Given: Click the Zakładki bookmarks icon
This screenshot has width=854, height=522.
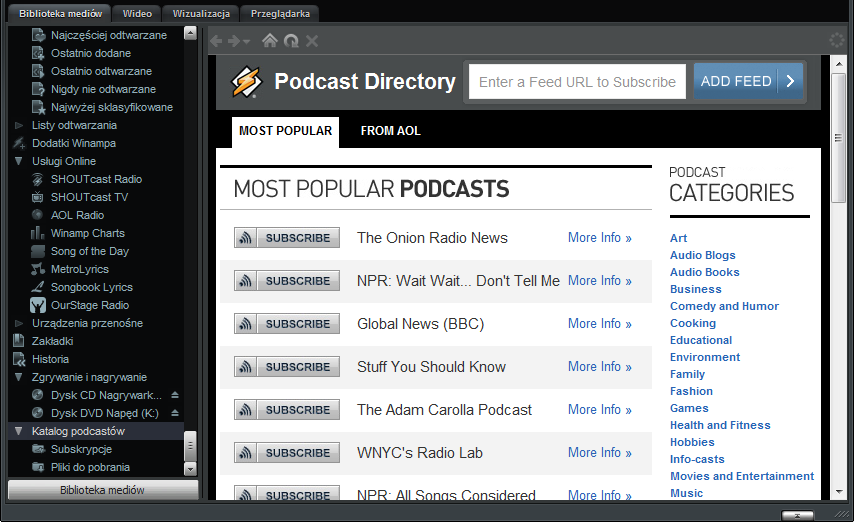Looking at the screenshot, I should point(19,341).
